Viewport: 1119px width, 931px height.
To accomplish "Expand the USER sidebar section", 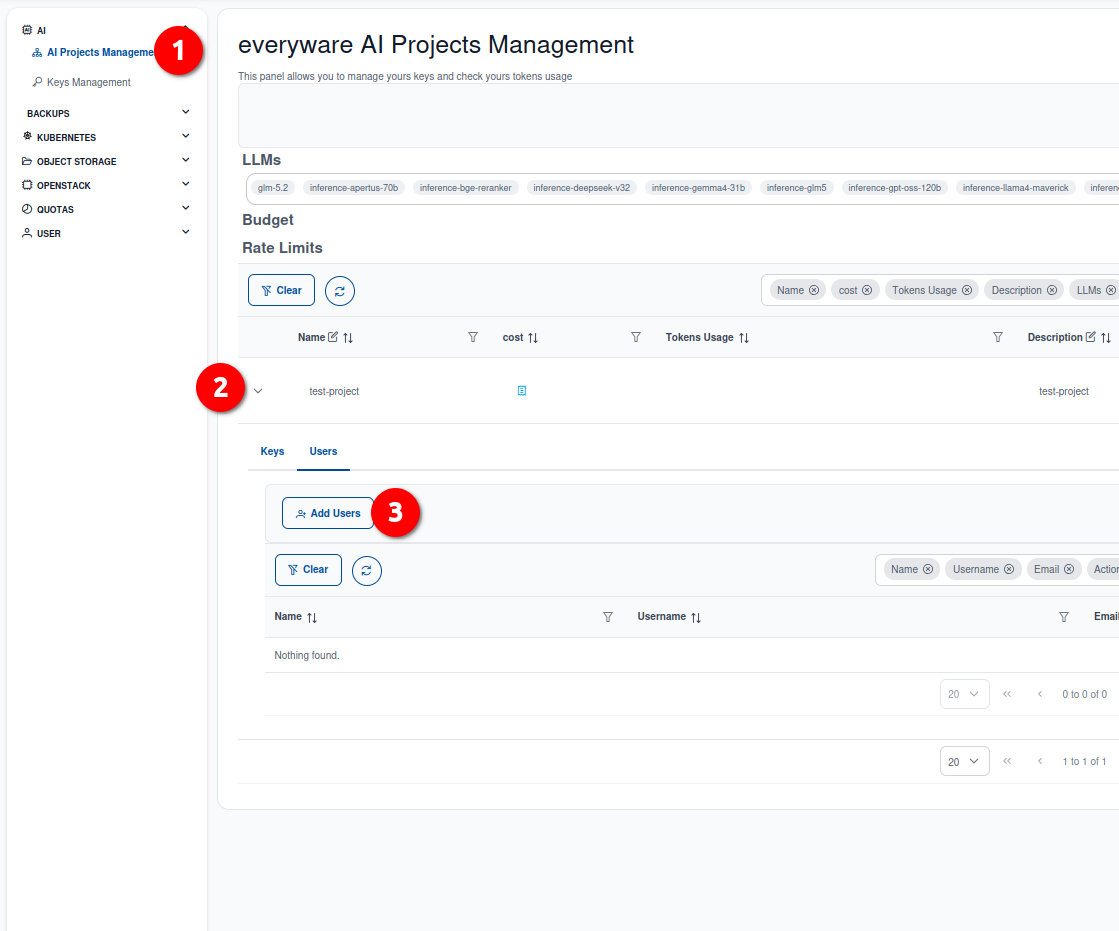I will click(106, 233).
